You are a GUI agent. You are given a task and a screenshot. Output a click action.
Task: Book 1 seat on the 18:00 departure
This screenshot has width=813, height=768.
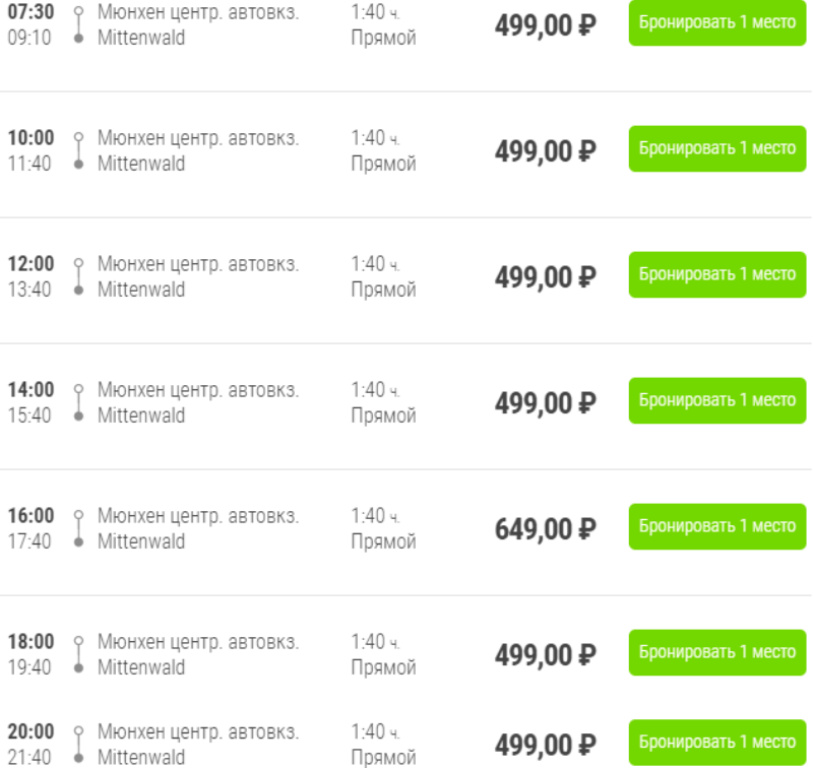click(x=717, y=653)
